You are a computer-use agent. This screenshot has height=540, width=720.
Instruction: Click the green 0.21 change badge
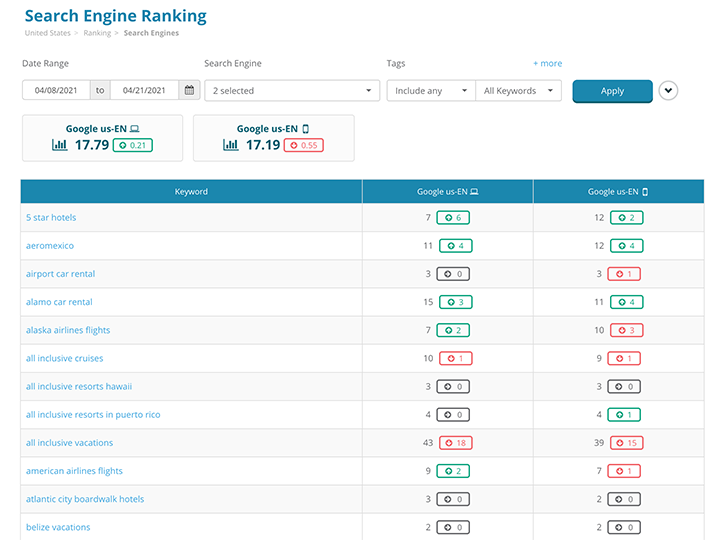132,146
